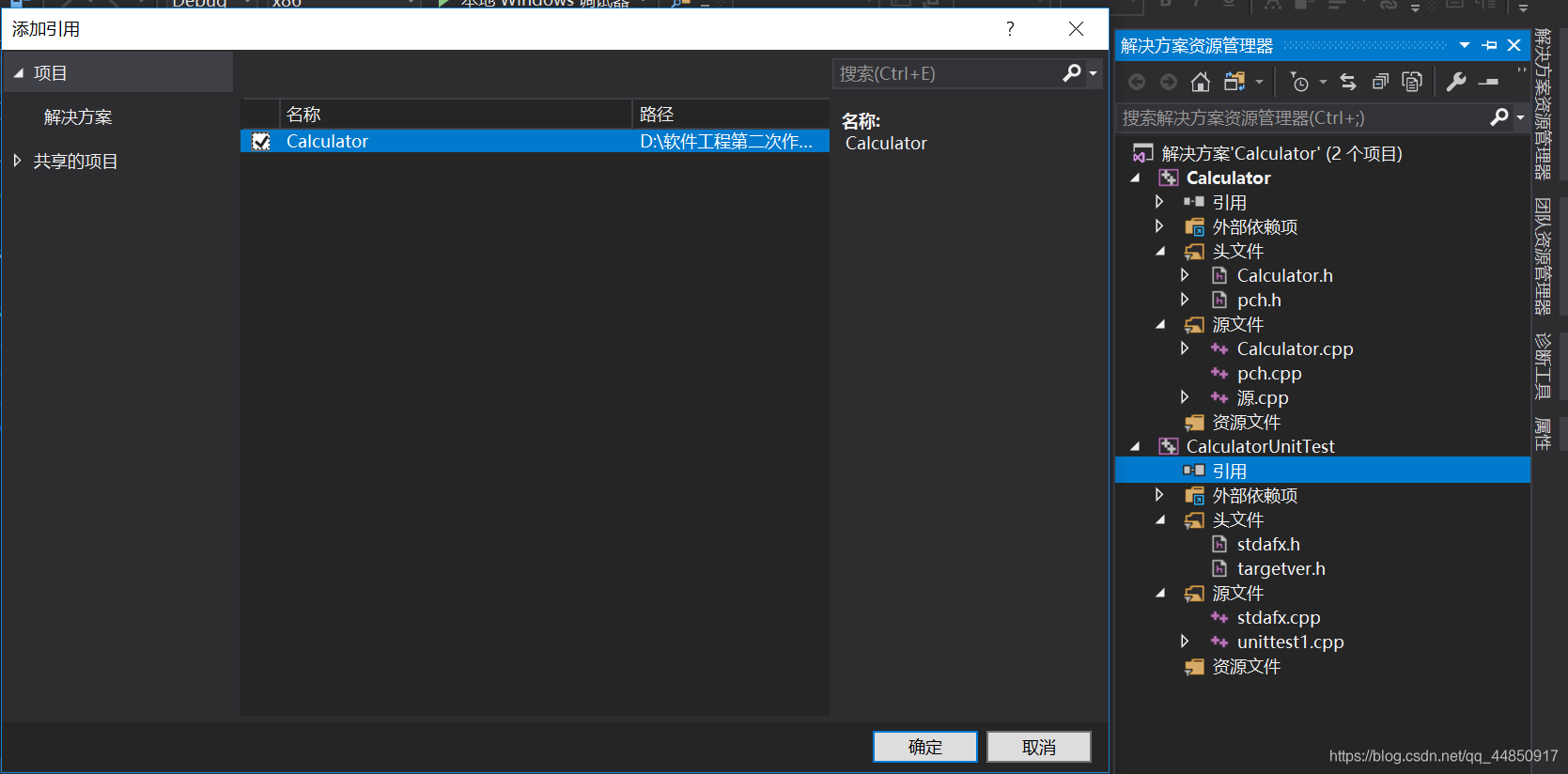Open dropdown next to the pending changes filter
Screen dimensions: 1568x774
coord(1323,83)
